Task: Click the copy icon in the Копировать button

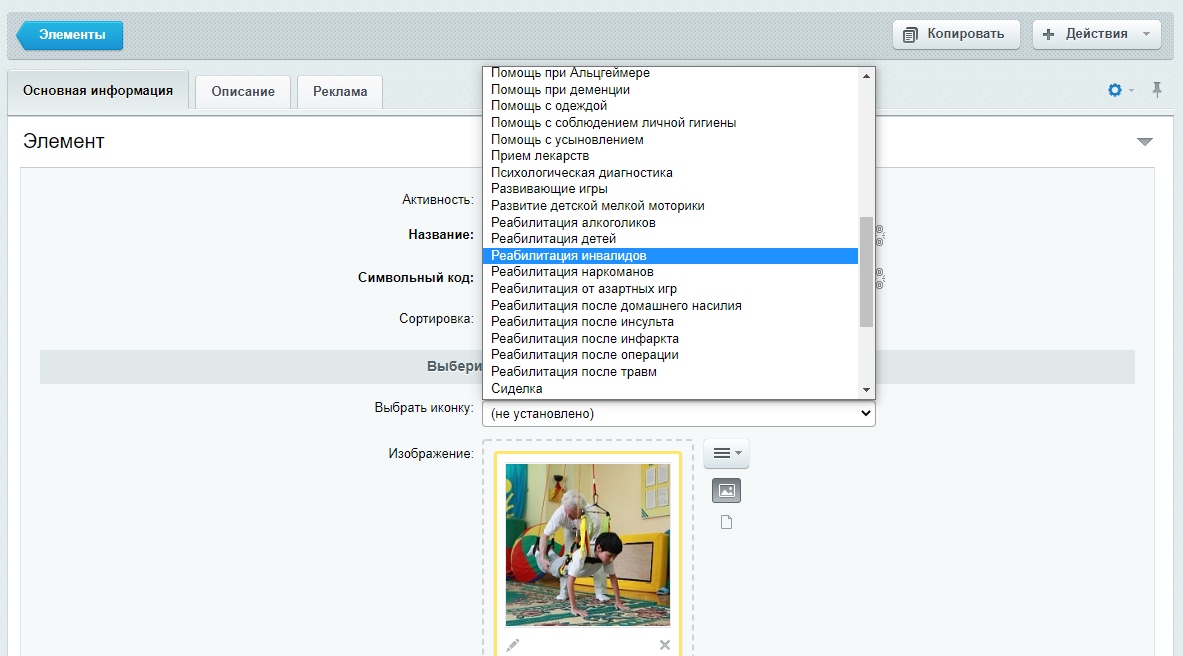Action: (x=911, y=35)
